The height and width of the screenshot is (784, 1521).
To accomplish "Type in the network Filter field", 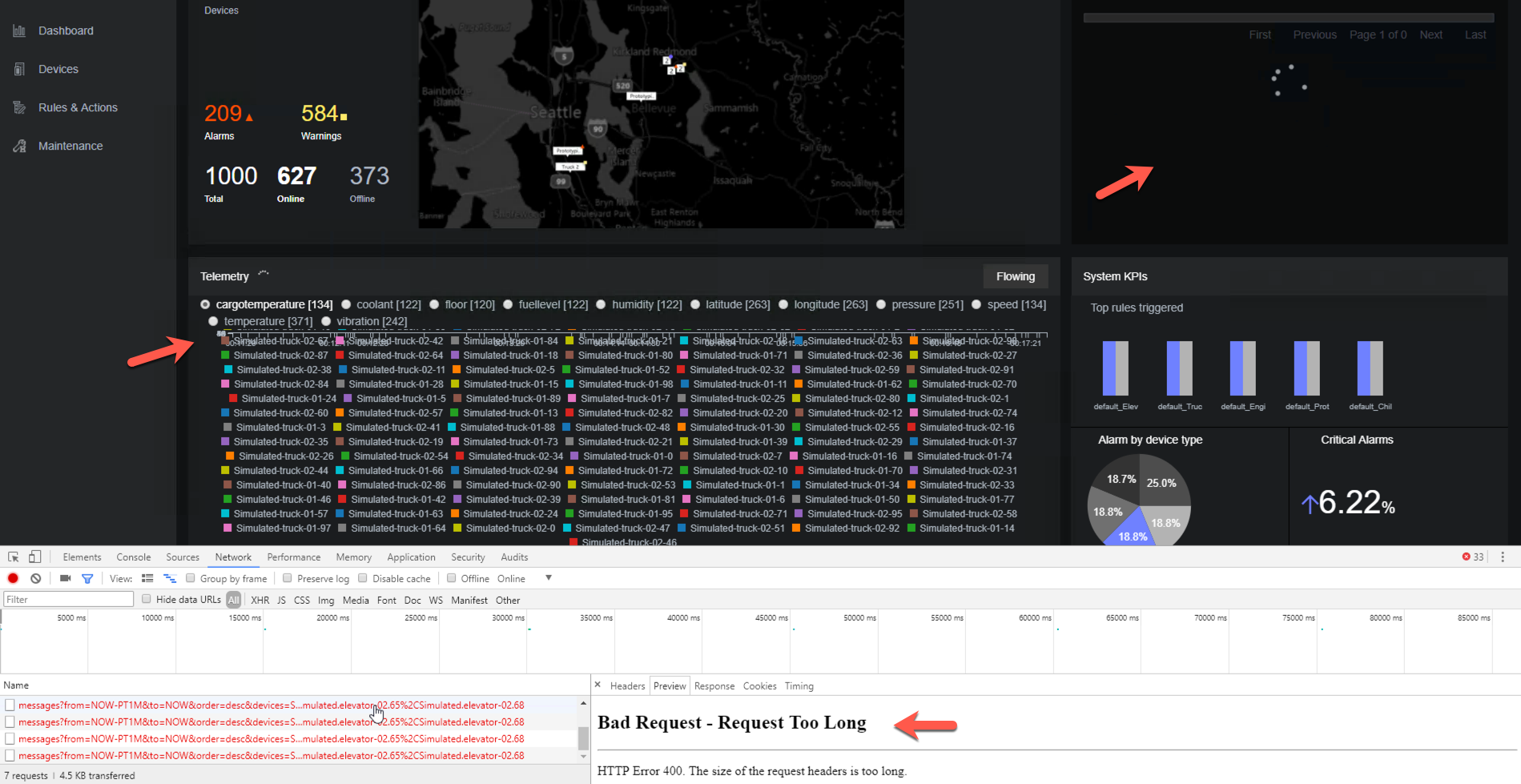I will tap(67, 598).
